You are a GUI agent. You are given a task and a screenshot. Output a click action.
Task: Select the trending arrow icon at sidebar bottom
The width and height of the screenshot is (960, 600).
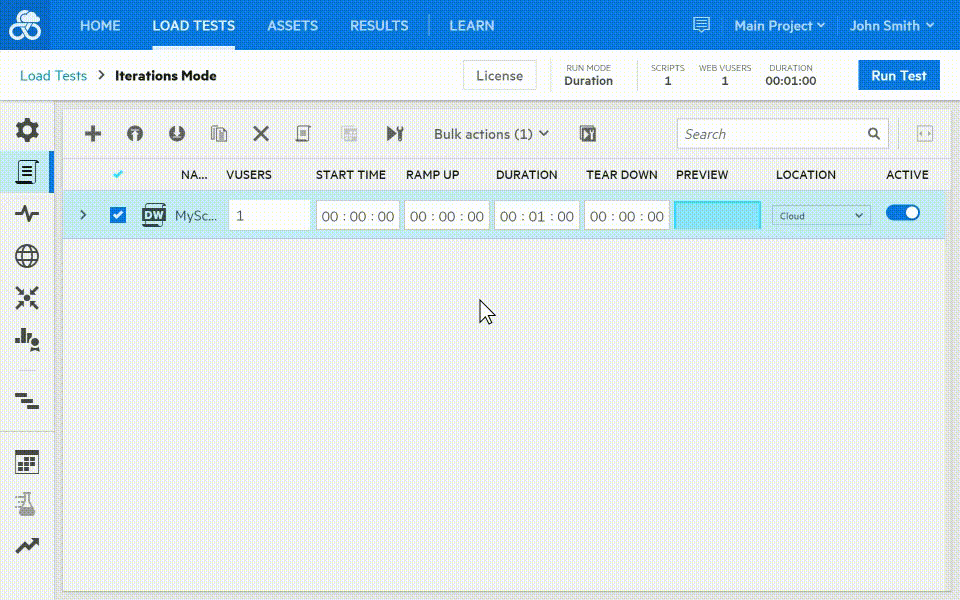(x=27, y=545)
